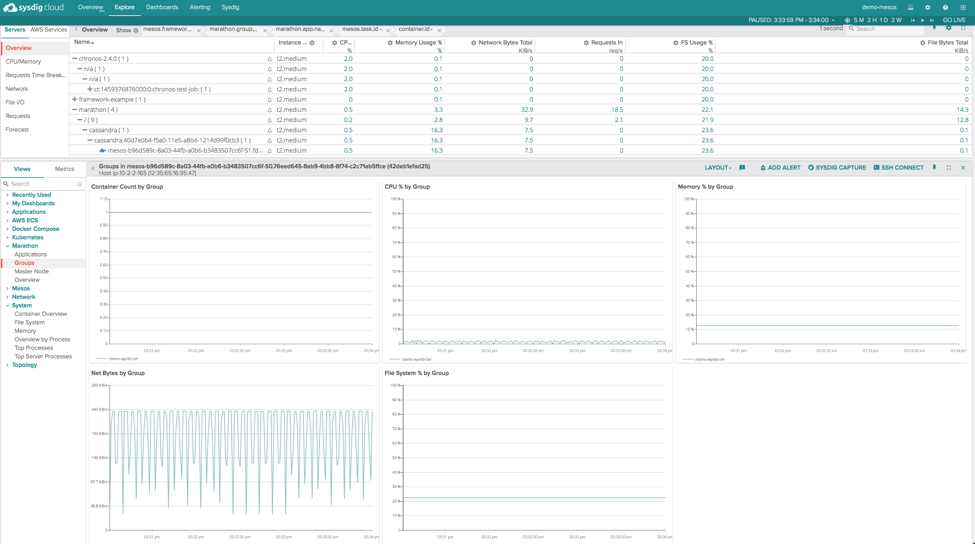The image size is (975, 544).
Task: Skip to next time interval
Action: 931,20
